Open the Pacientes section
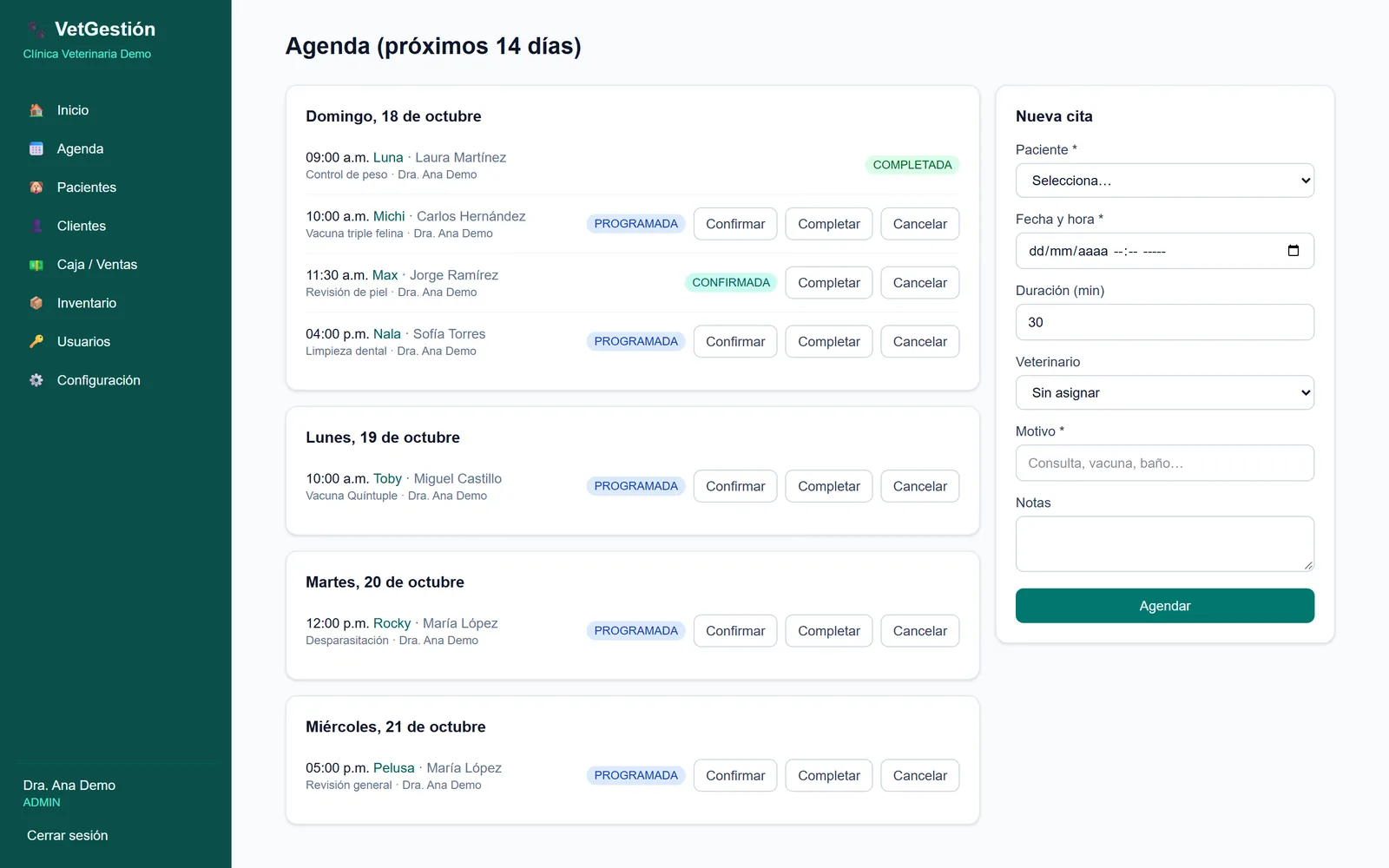The image size is (1389, 868). tap(115, 187)
